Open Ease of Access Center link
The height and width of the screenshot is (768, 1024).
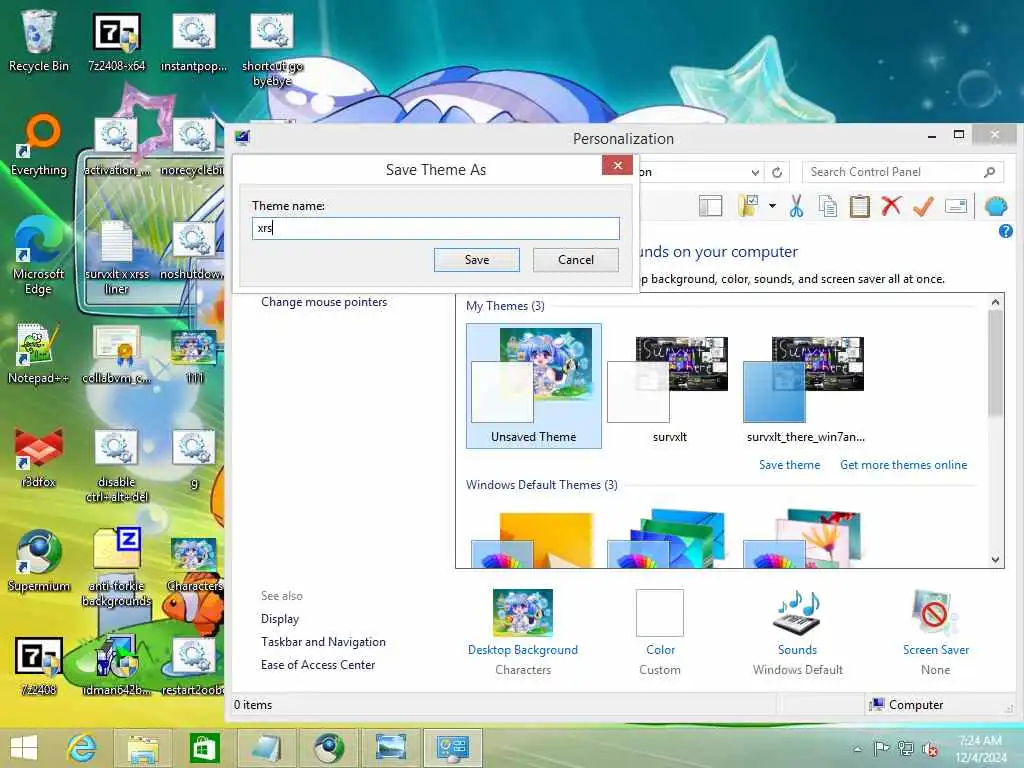318,665
